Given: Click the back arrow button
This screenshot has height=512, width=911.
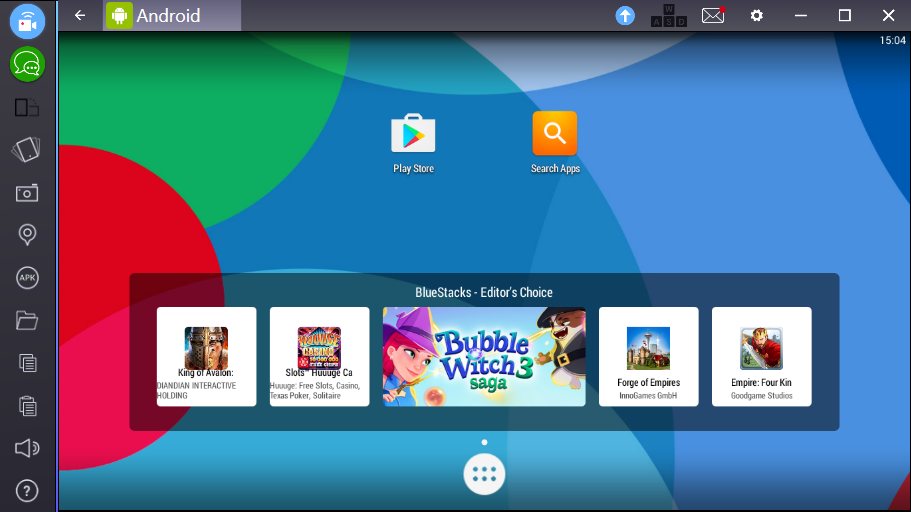Looking at the screenshot, I should pos(80,15).
